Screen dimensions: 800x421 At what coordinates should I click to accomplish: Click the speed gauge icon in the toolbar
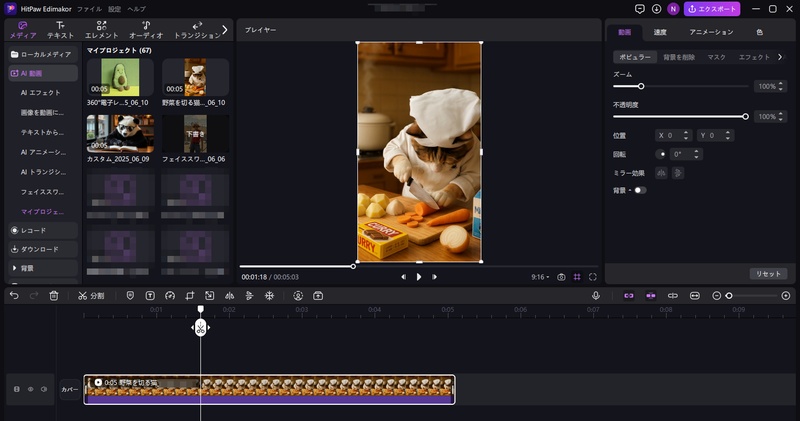click(x=170, y=296)
